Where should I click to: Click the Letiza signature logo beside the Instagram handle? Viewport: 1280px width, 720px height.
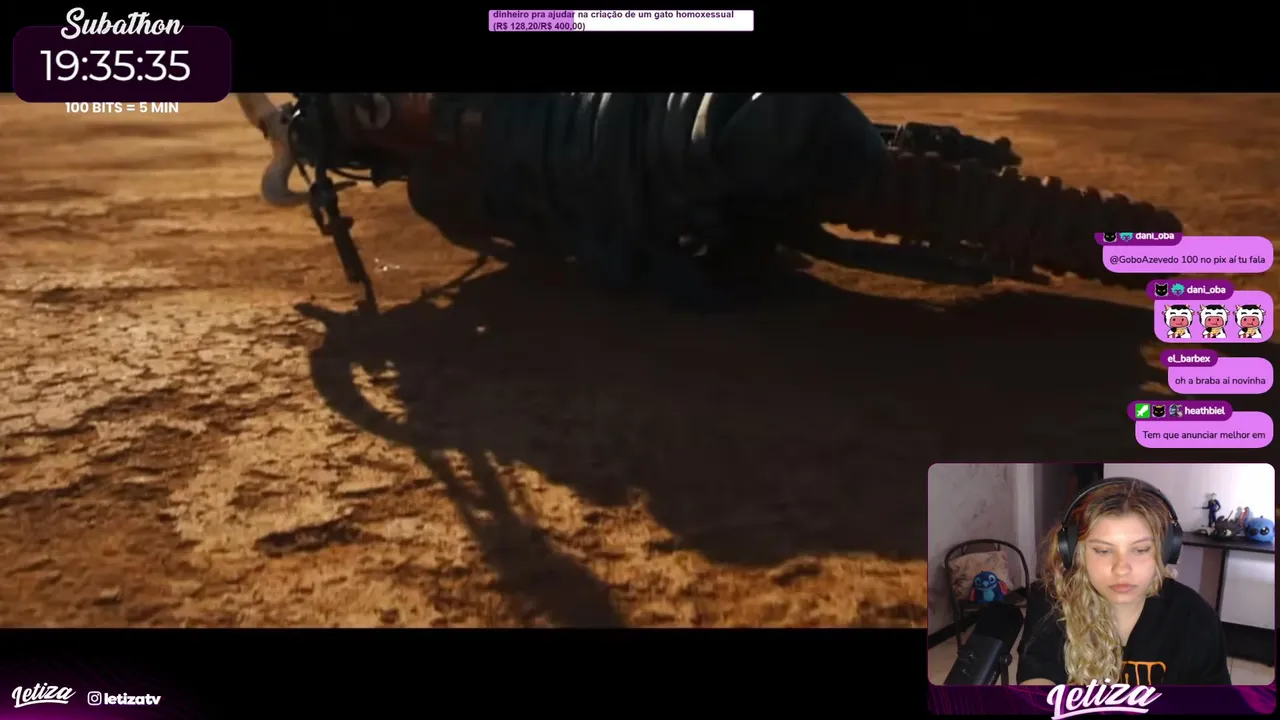pyautogui.click(x=43, y=695)
